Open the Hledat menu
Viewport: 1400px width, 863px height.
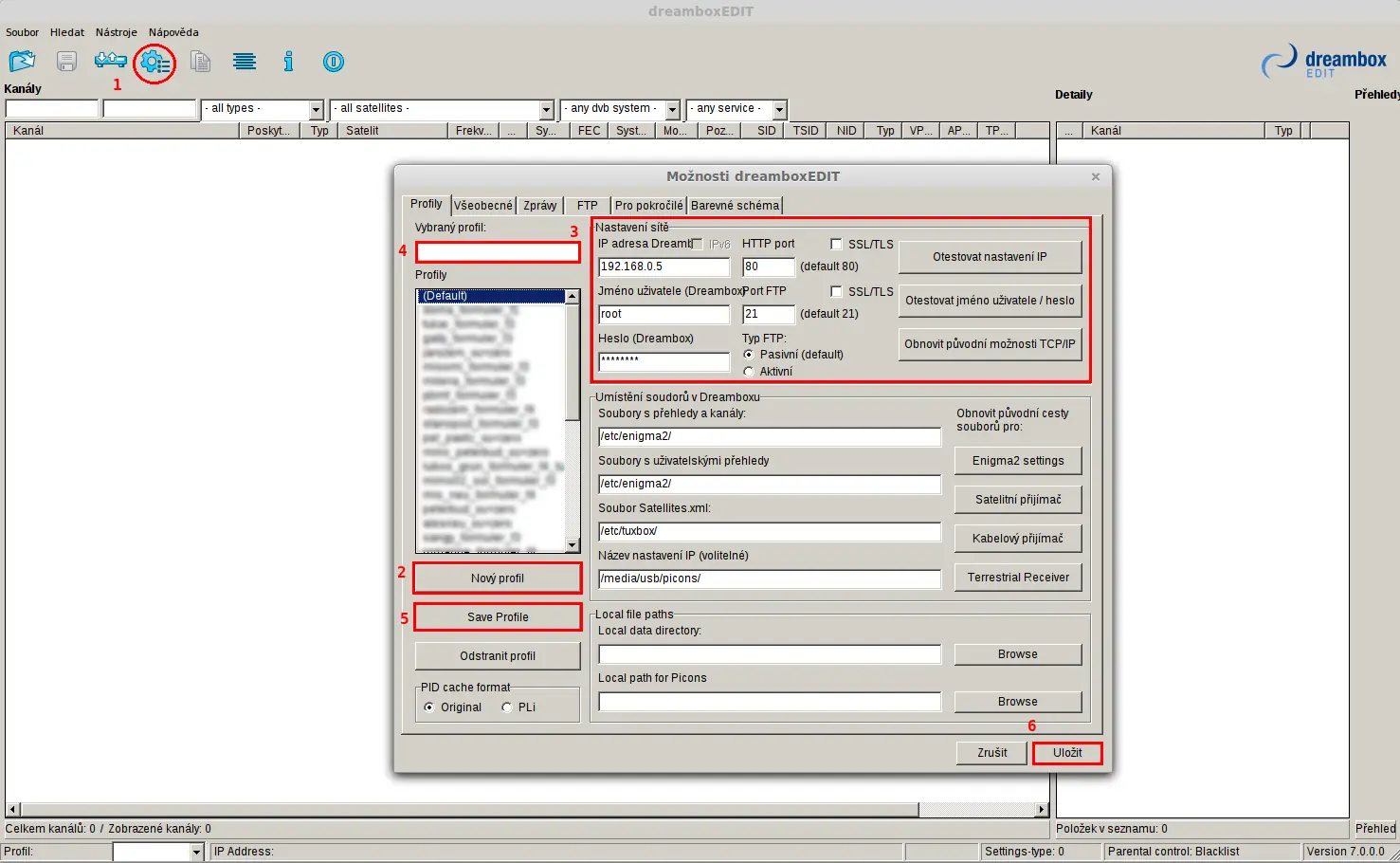click(67, 32)
